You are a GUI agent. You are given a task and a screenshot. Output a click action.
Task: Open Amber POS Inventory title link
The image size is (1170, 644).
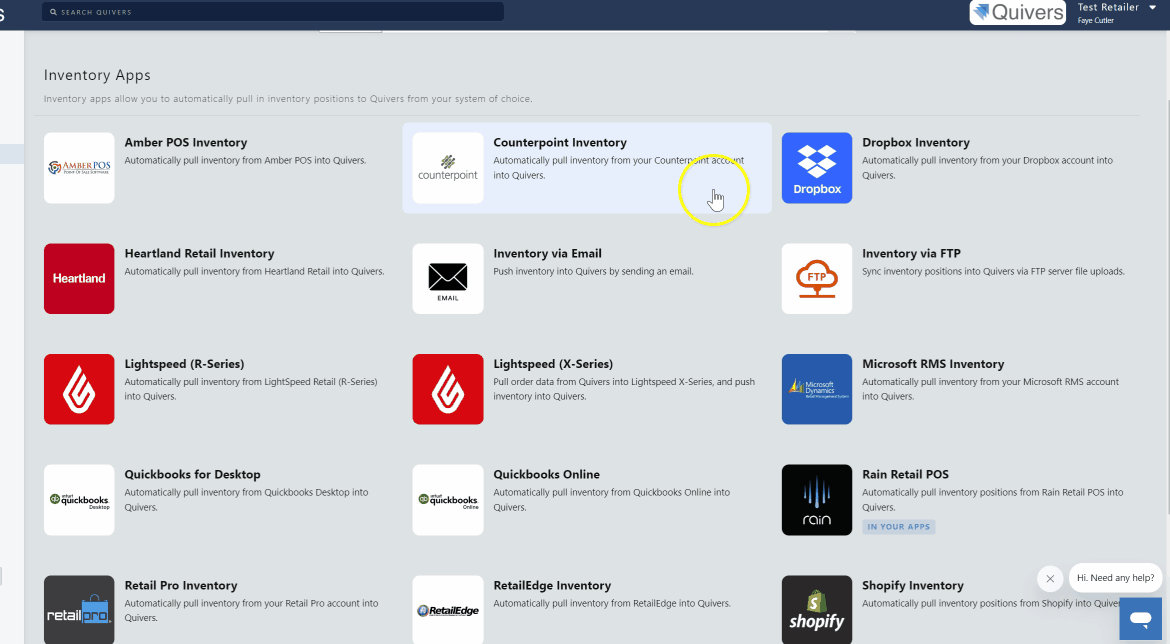click(186, 143)
